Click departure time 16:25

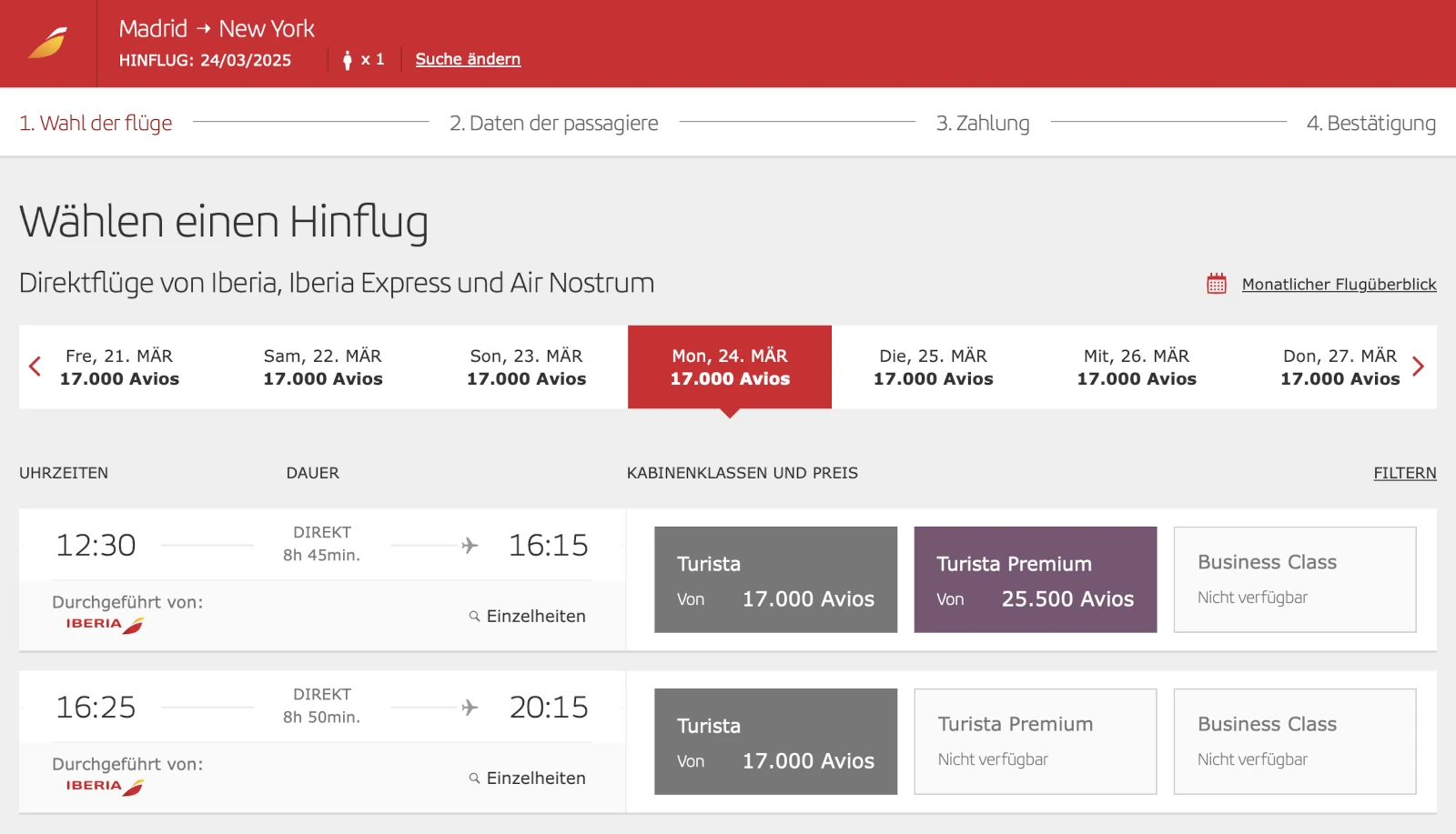(x=96, y=707)
